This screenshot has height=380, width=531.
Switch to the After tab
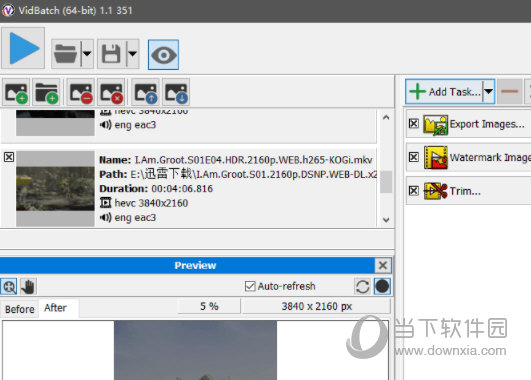click(x=58, y=308)
